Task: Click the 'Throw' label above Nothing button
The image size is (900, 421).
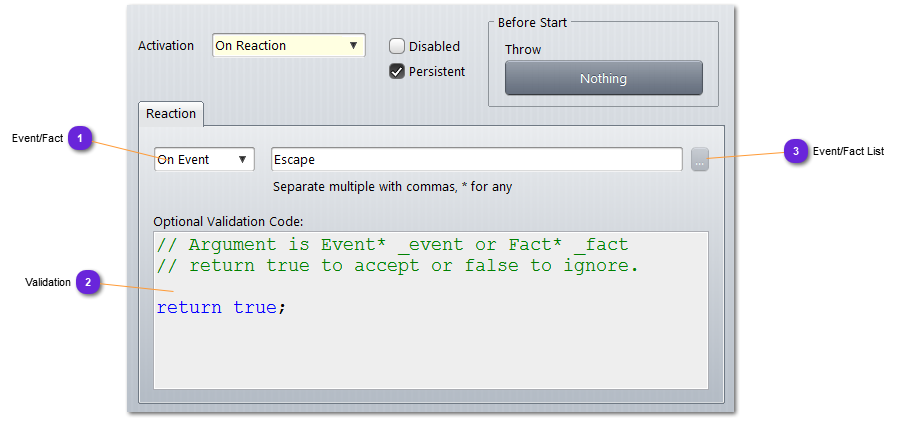Action: (x=523, y=50)
